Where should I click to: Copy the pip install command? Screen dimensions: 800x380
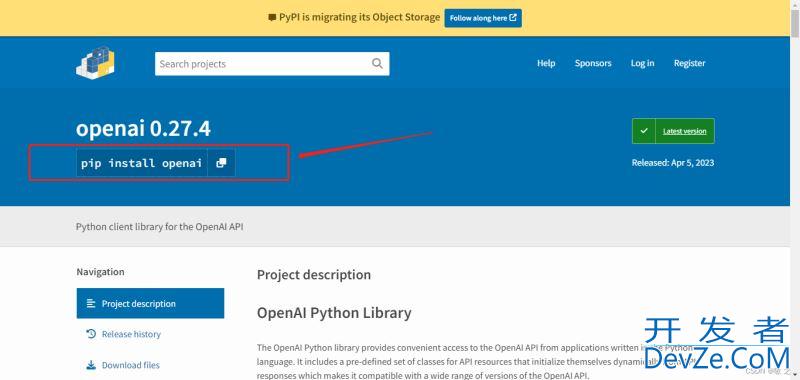(221, 163)
